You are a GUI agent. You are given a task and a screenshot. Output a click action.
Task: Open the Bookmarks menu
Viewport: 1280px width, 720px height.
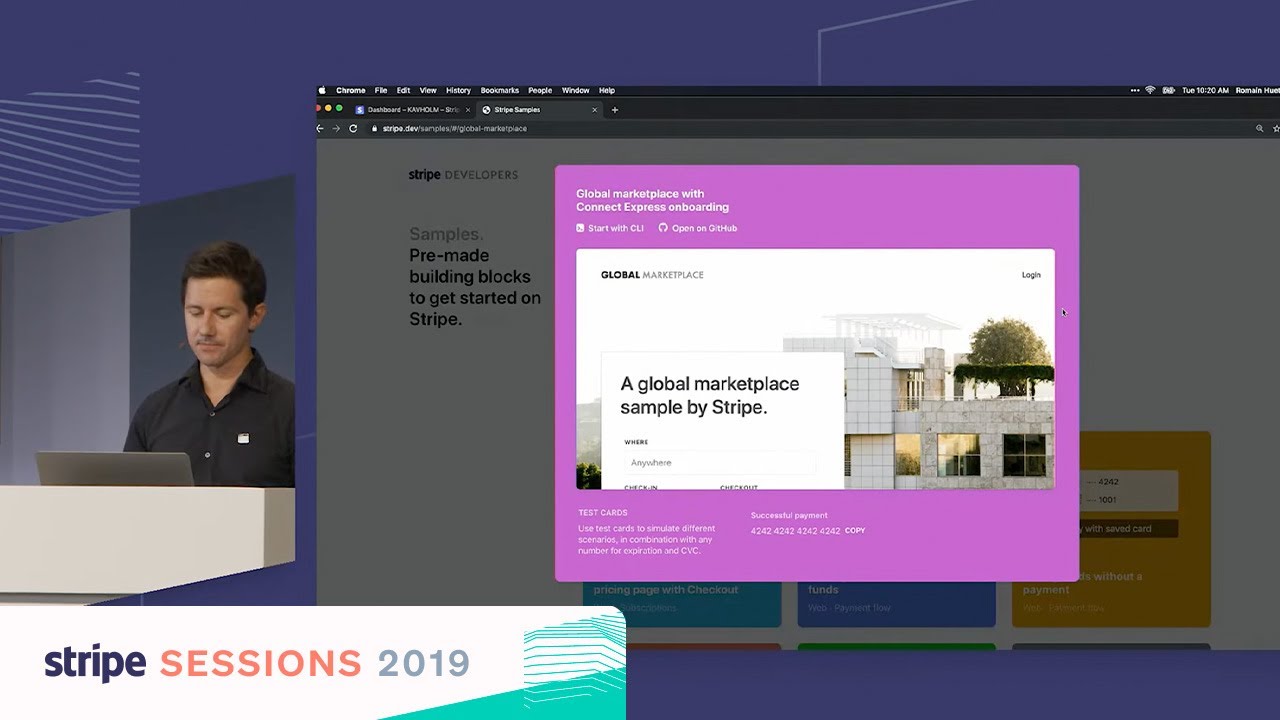click(x=499, y=90)
